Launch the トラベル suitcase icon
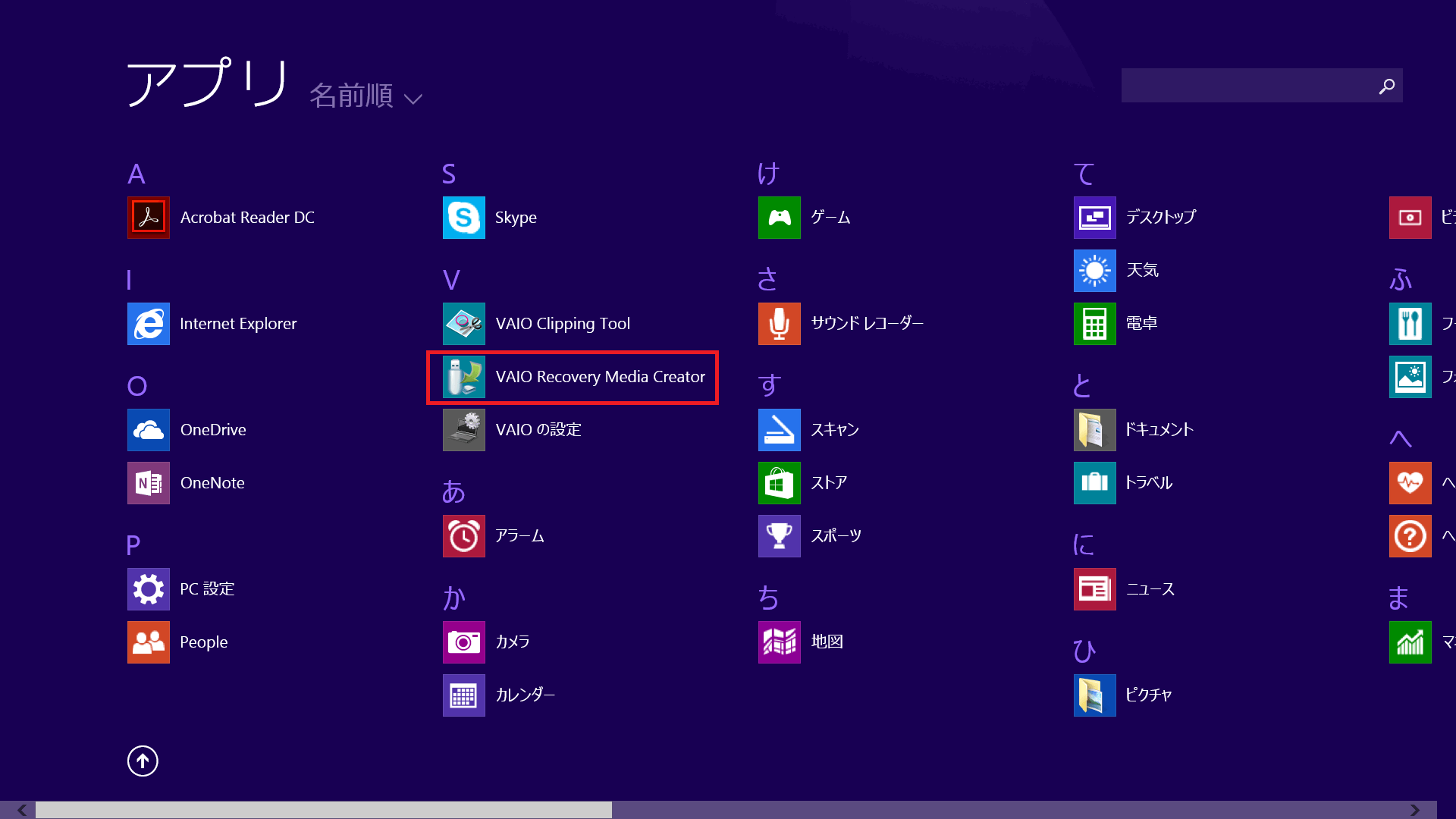 tap(1095, 483)
